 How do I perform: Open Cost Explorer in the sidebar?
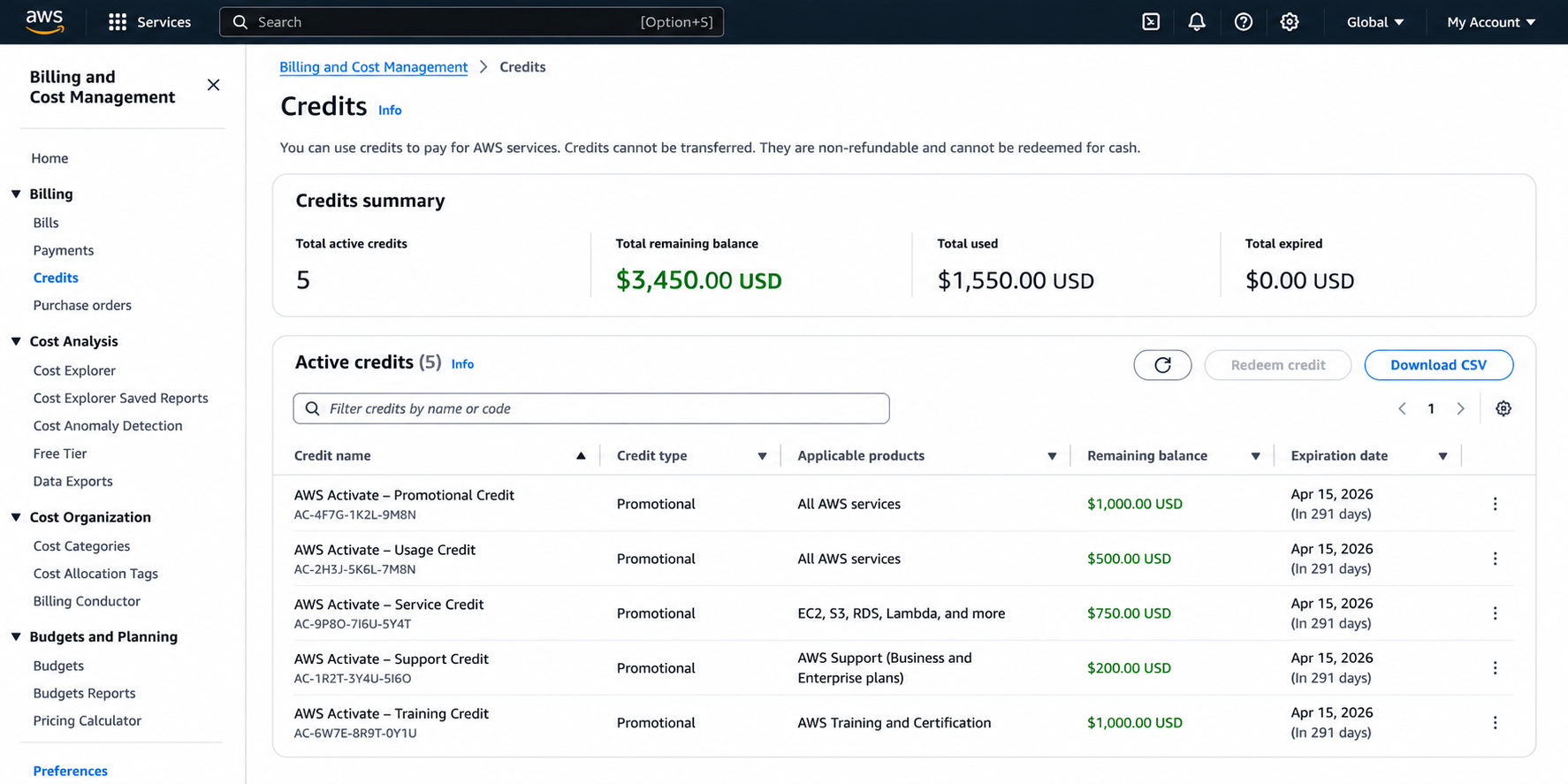[74, 370]
